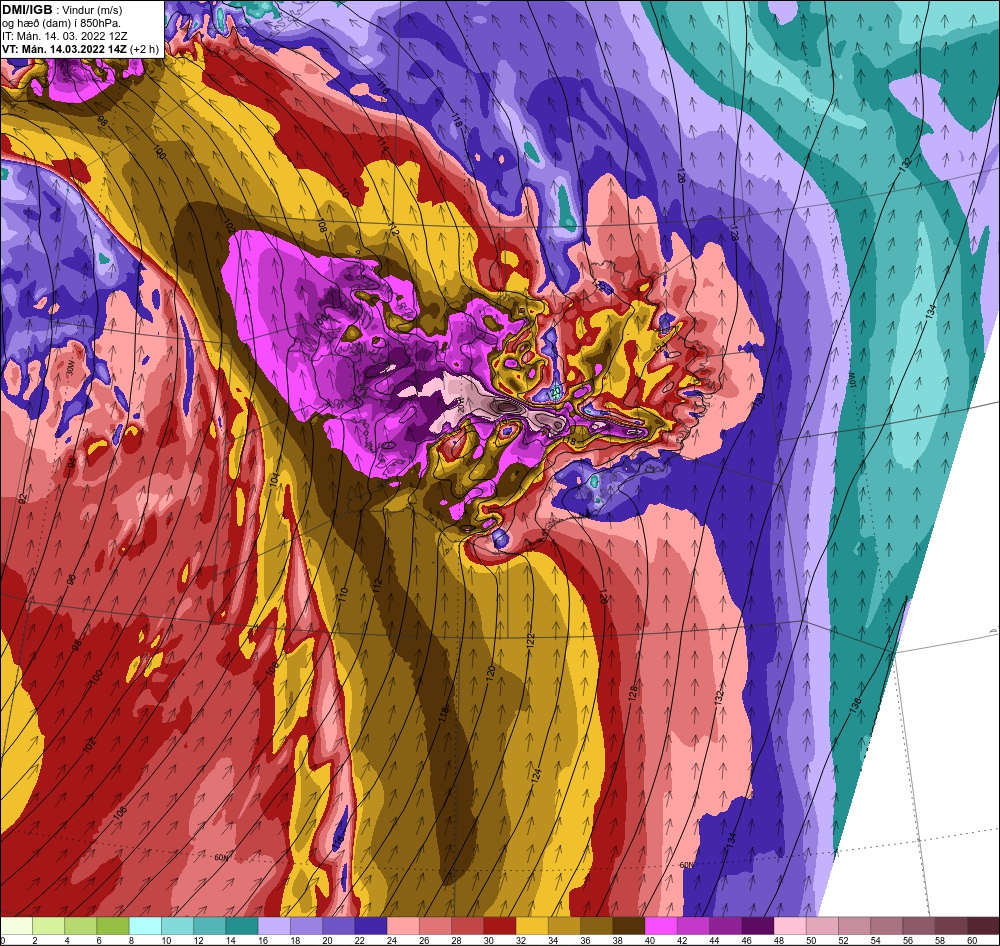1000x946 pixels.
Task: Click the bright yellow legend swatch between 32 and 34
Action: point(533,926)
